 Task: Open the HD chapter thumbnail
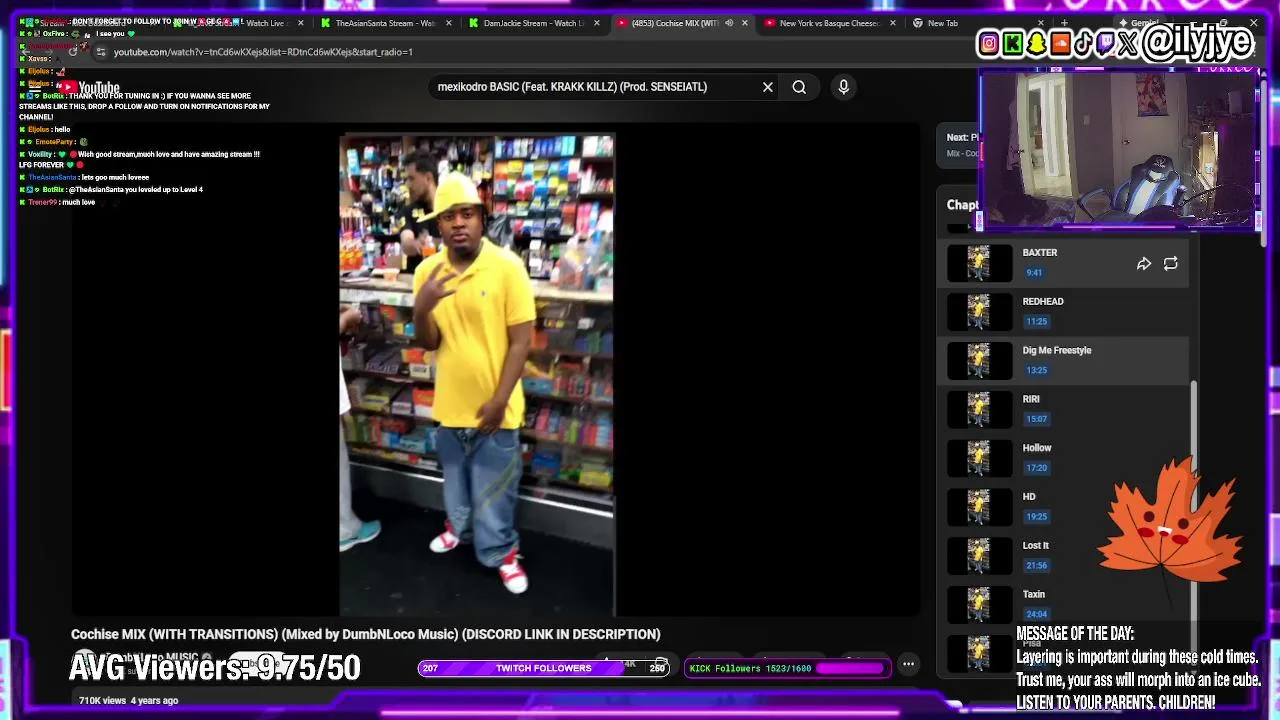[979, 507]
